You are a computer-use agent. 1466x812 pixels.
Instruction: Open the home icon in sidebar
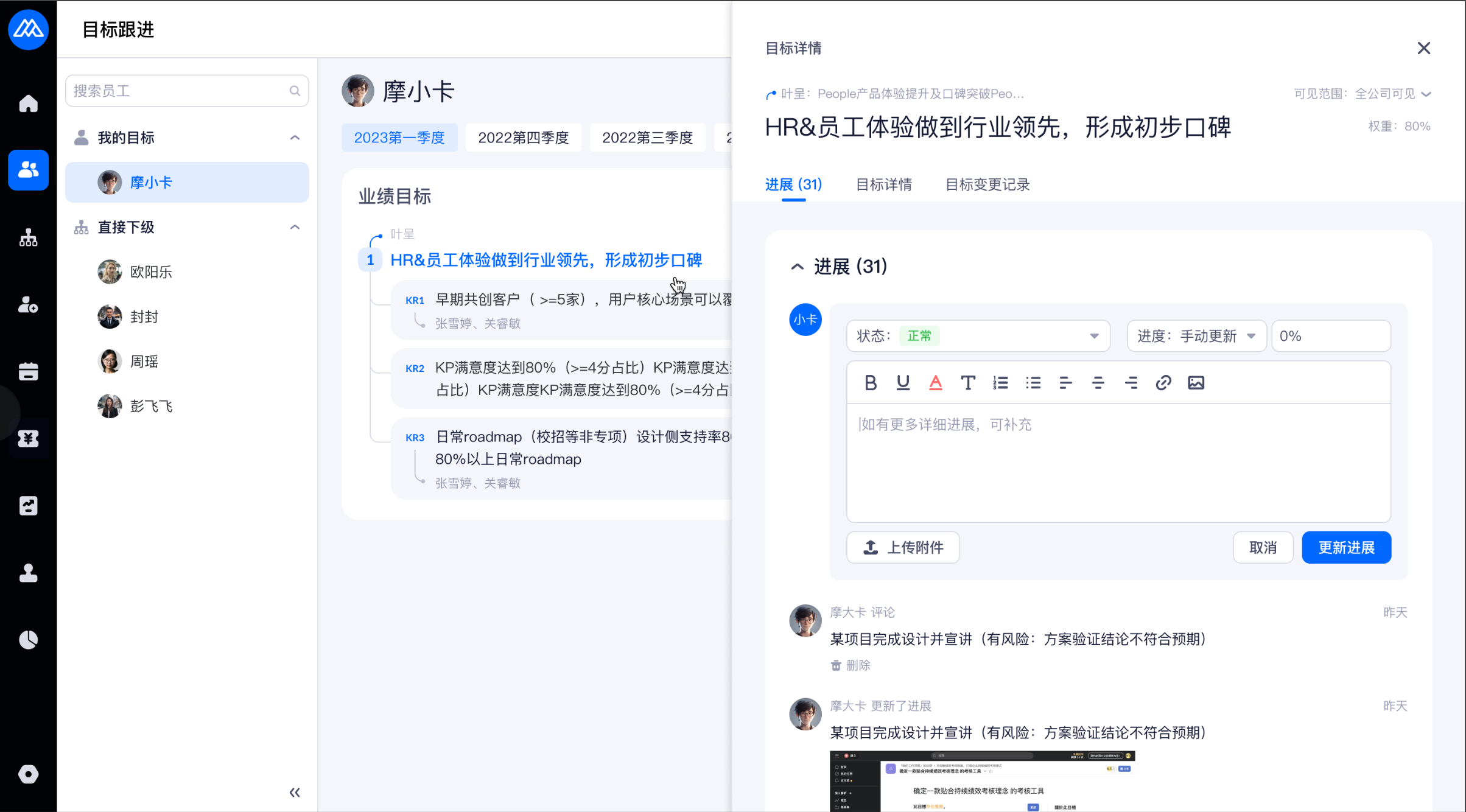click(28, 103)
